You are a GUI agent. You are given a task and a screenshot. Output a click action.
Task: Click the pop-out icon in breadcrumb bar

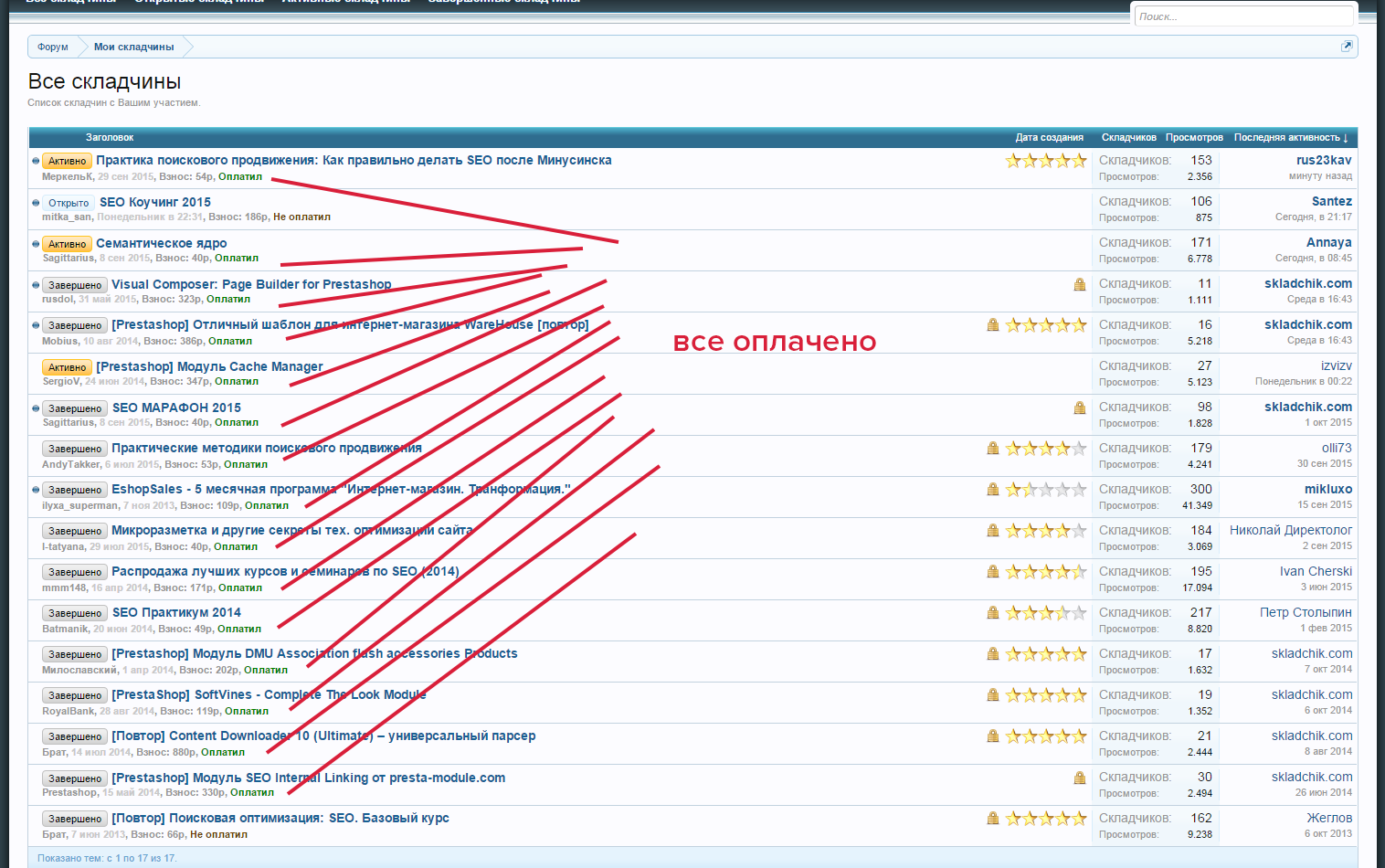coord(1346,47)
